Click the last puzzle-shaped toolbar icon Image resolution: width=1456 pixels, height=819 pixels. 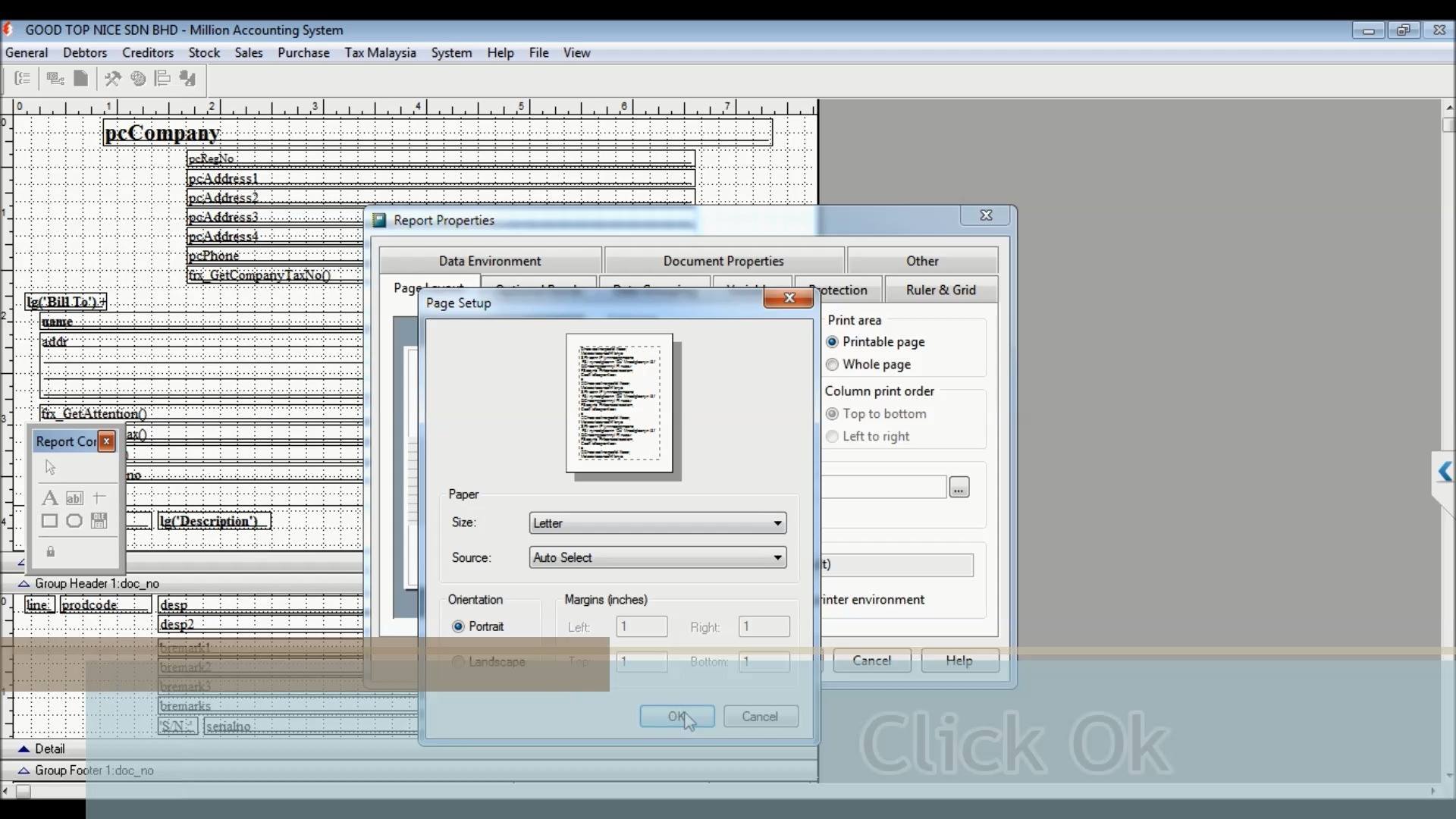tap(187, 78)
